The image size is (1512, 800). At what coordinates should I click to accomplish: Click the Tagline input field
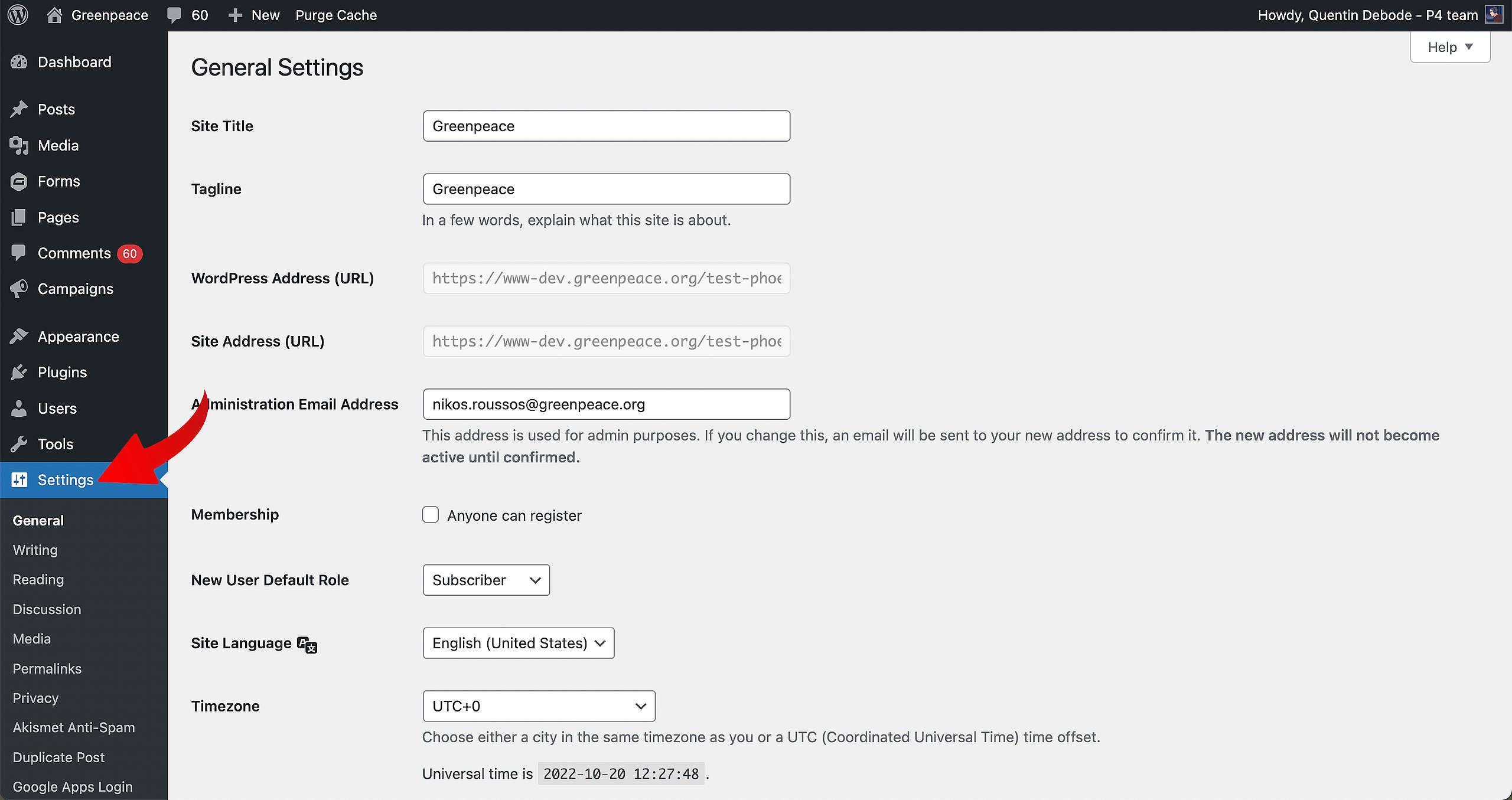coord(606,189)
